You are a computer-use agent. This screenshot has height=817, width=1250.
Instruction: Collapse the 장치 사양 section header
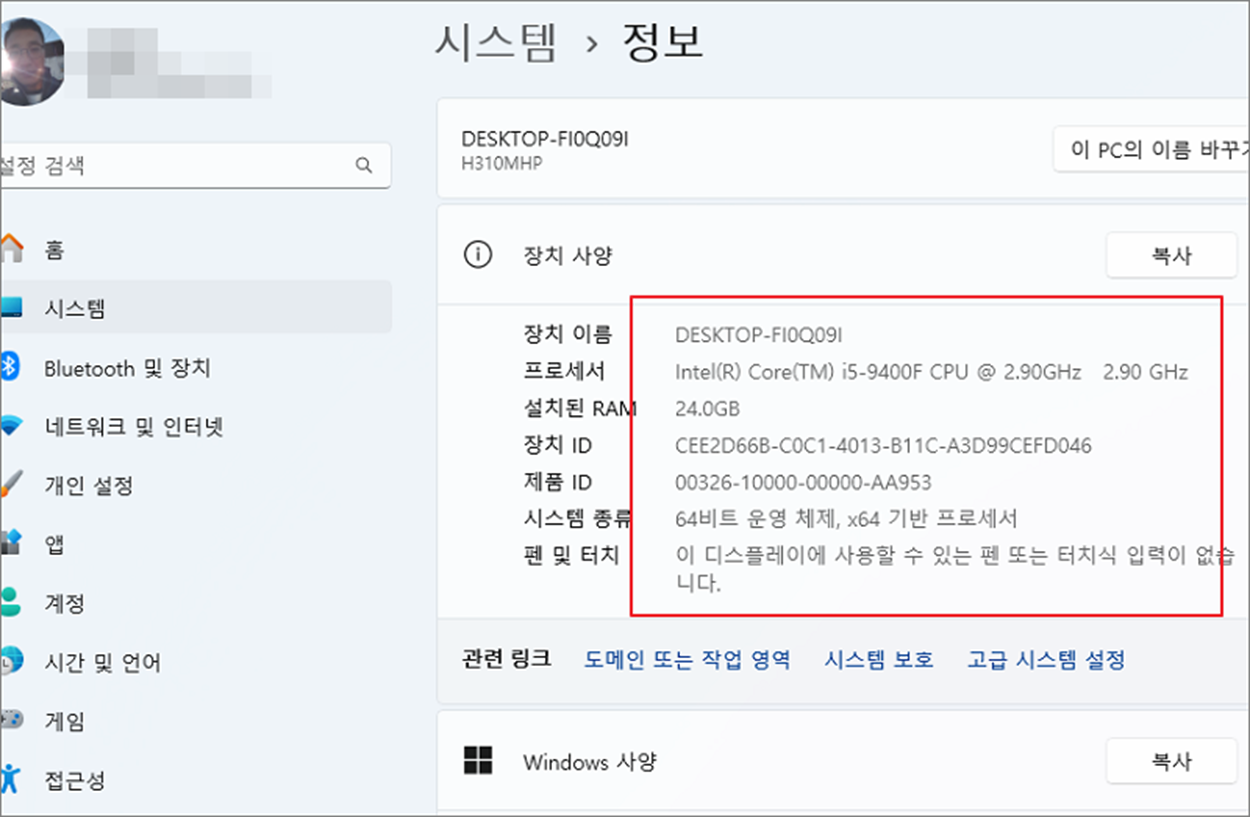click(844, 255)
